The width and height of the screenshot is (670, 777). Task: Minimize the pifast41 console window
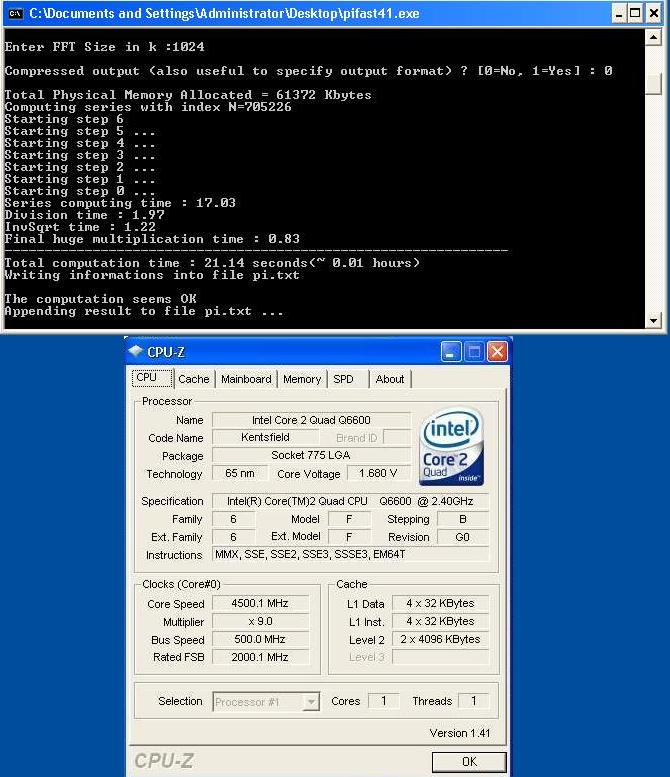pyautogui.click(x=618, y=13)
